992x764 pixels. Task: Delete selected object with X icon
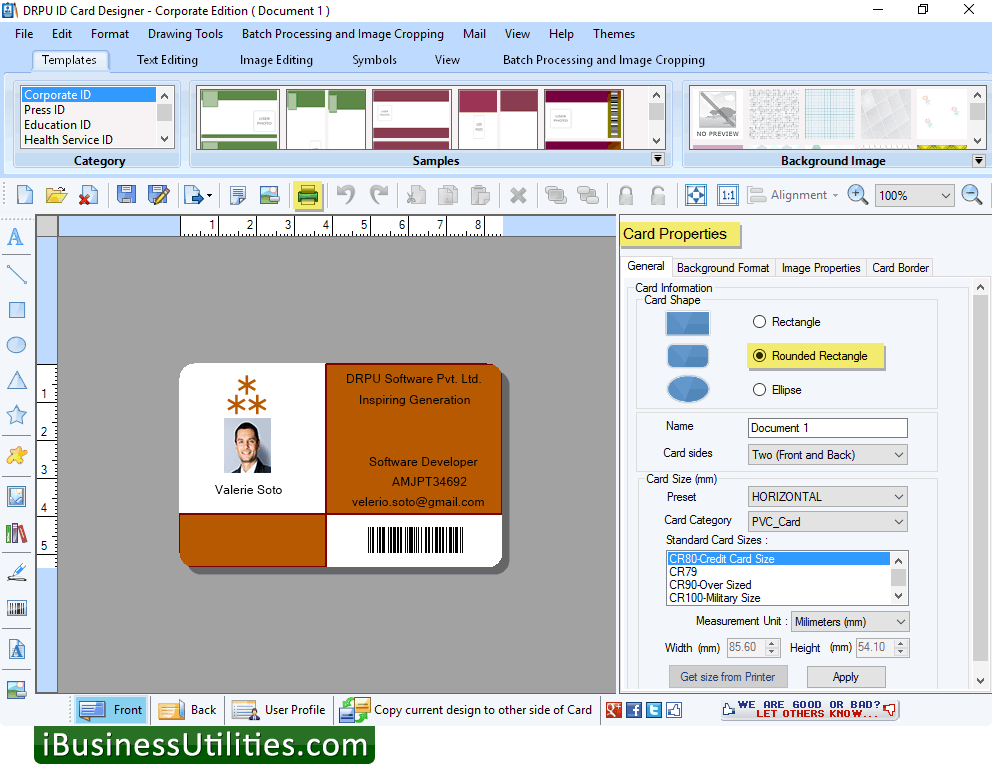[x=518, y=195]
